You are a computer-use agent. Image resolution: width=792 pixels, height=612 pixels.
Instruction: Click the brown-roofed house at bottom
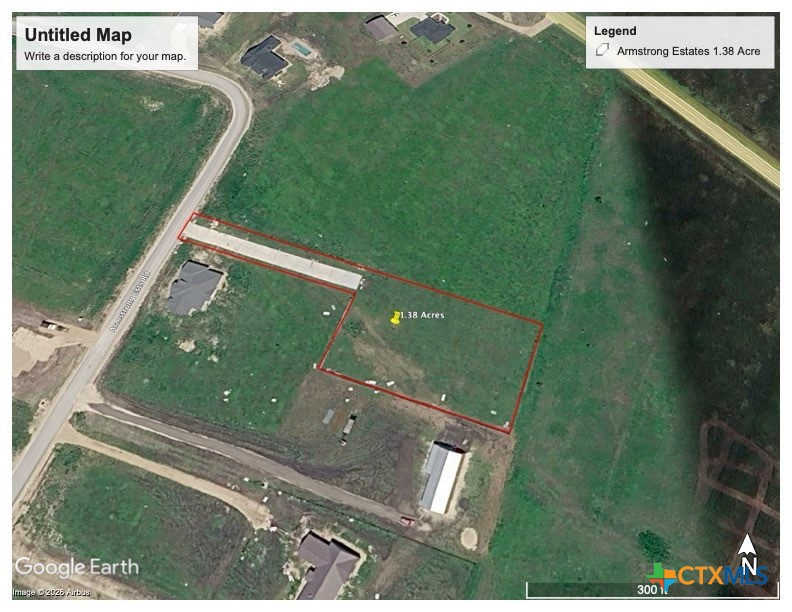[325, 563]
